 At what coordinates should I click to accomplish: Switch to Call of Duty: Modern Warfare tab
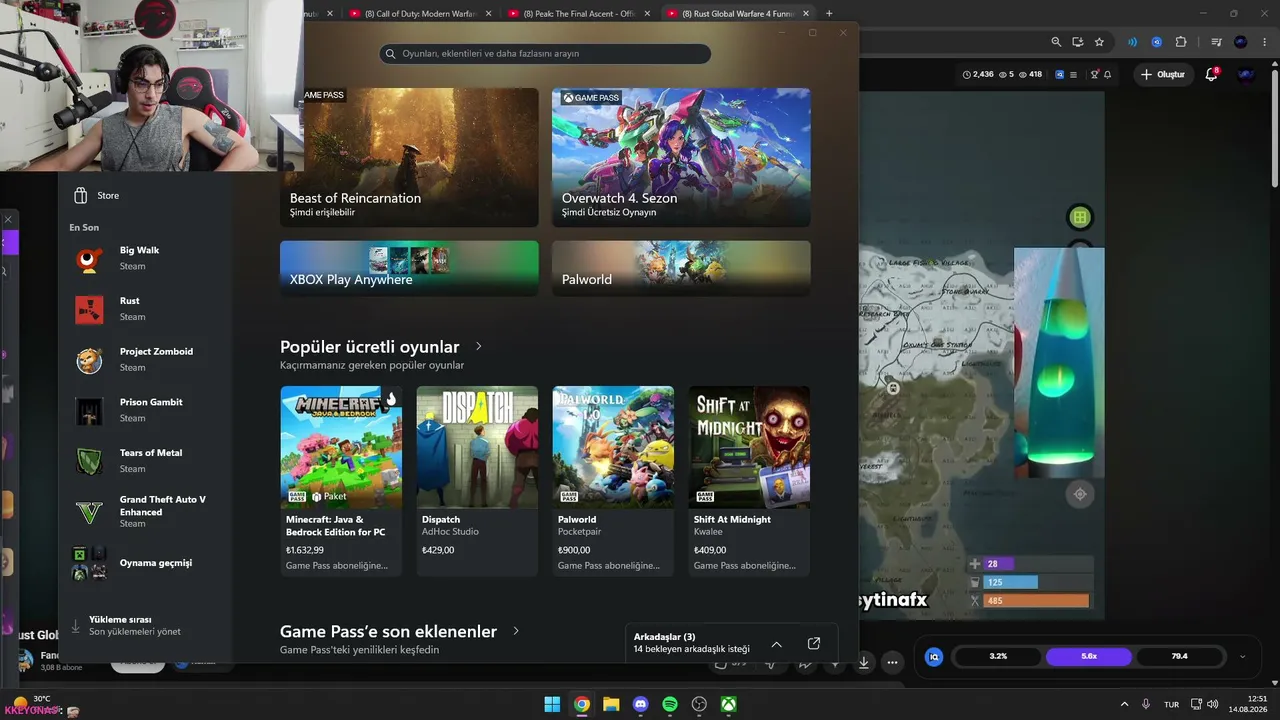click(x=421, y=13)
